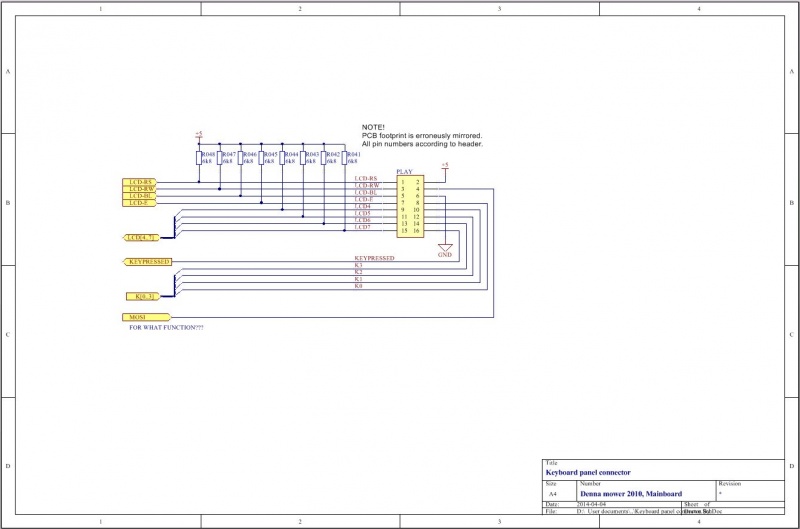Select resistor R047
Viewport: 800px width, 529px height.
click(220, 158)
